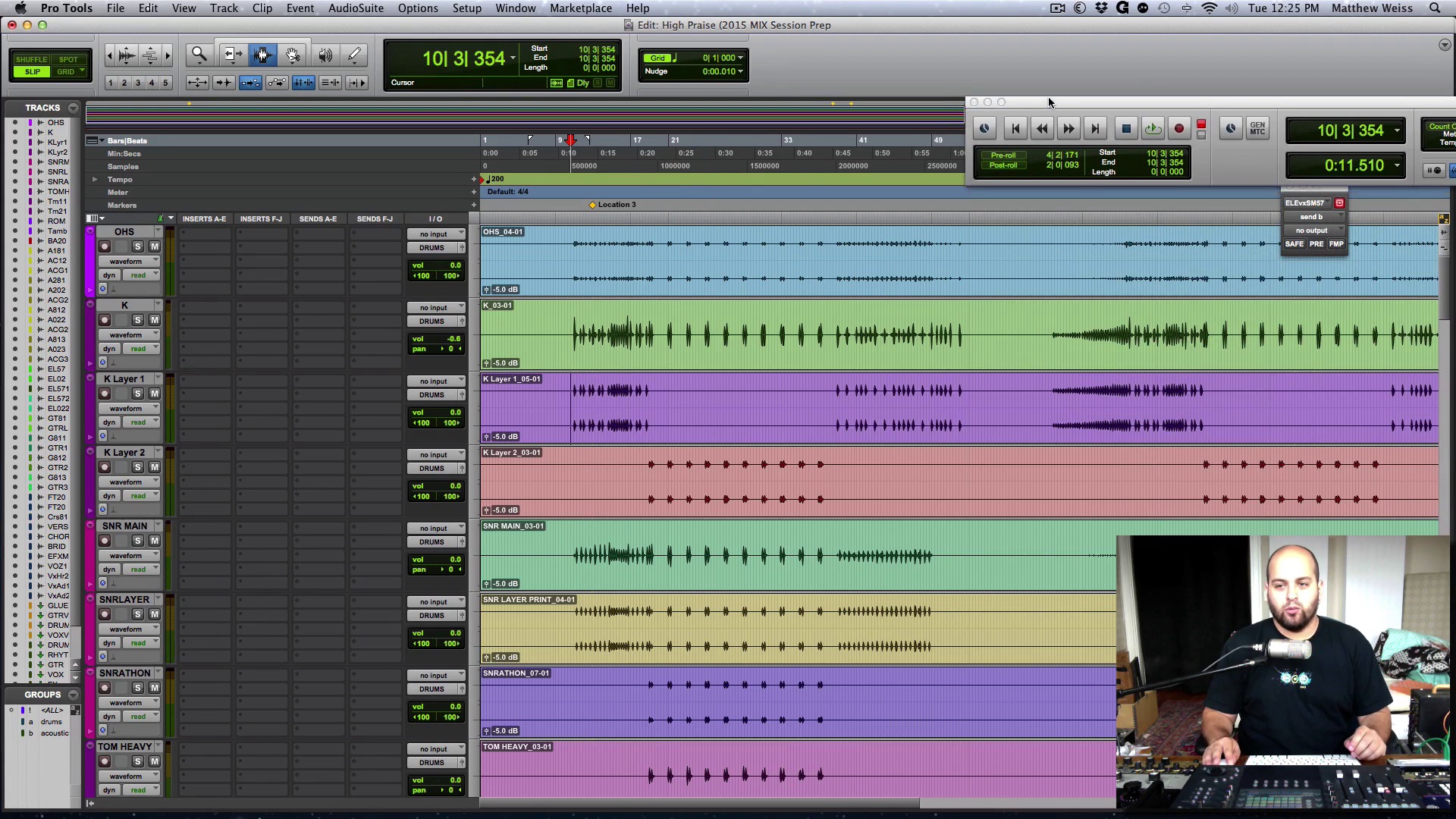Enable SHUFFLE edit mode
1456x819 pixels.
point(31,59)
